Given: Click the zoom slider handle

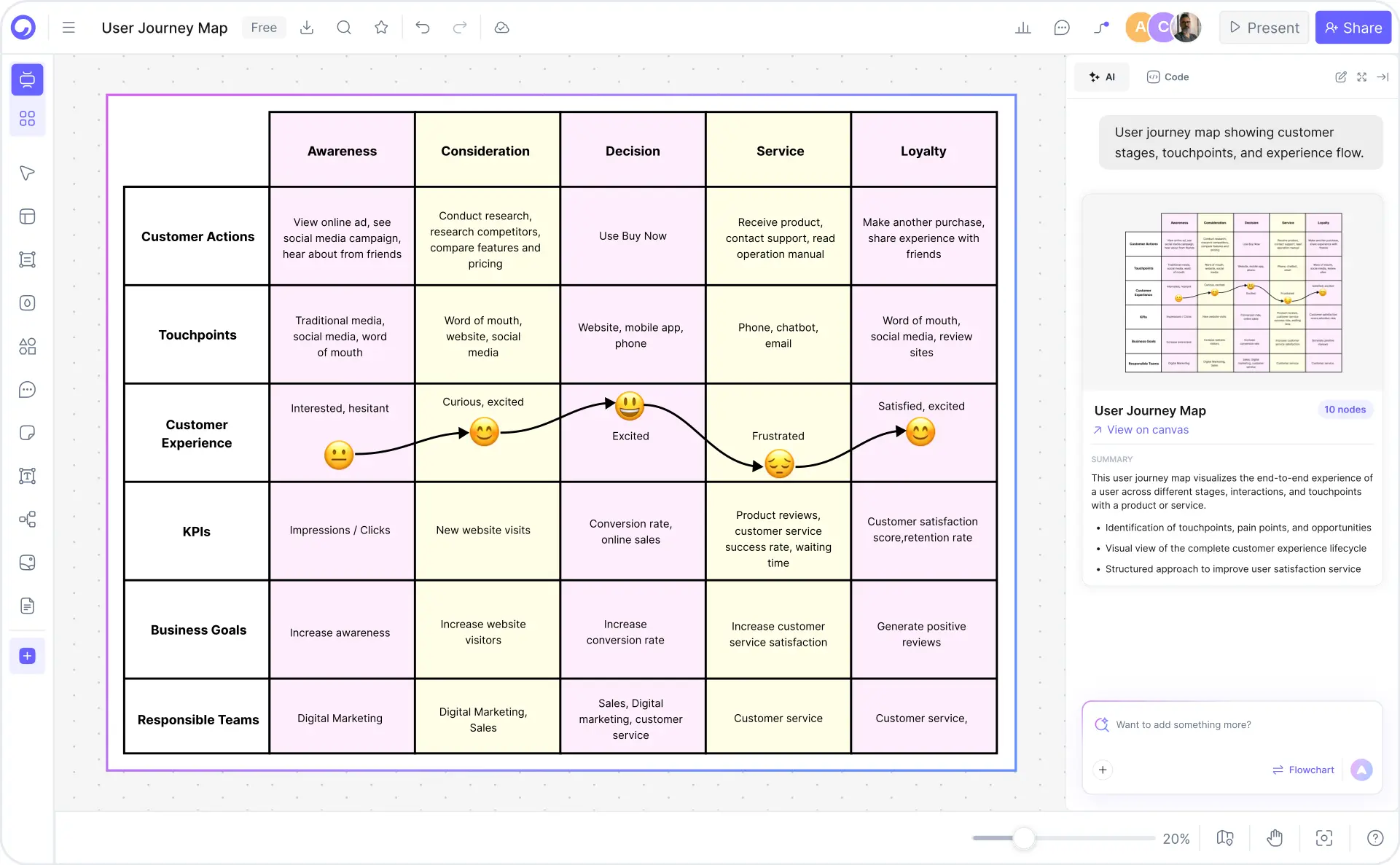Looking at the screenshot, I should click(1024, 838).
